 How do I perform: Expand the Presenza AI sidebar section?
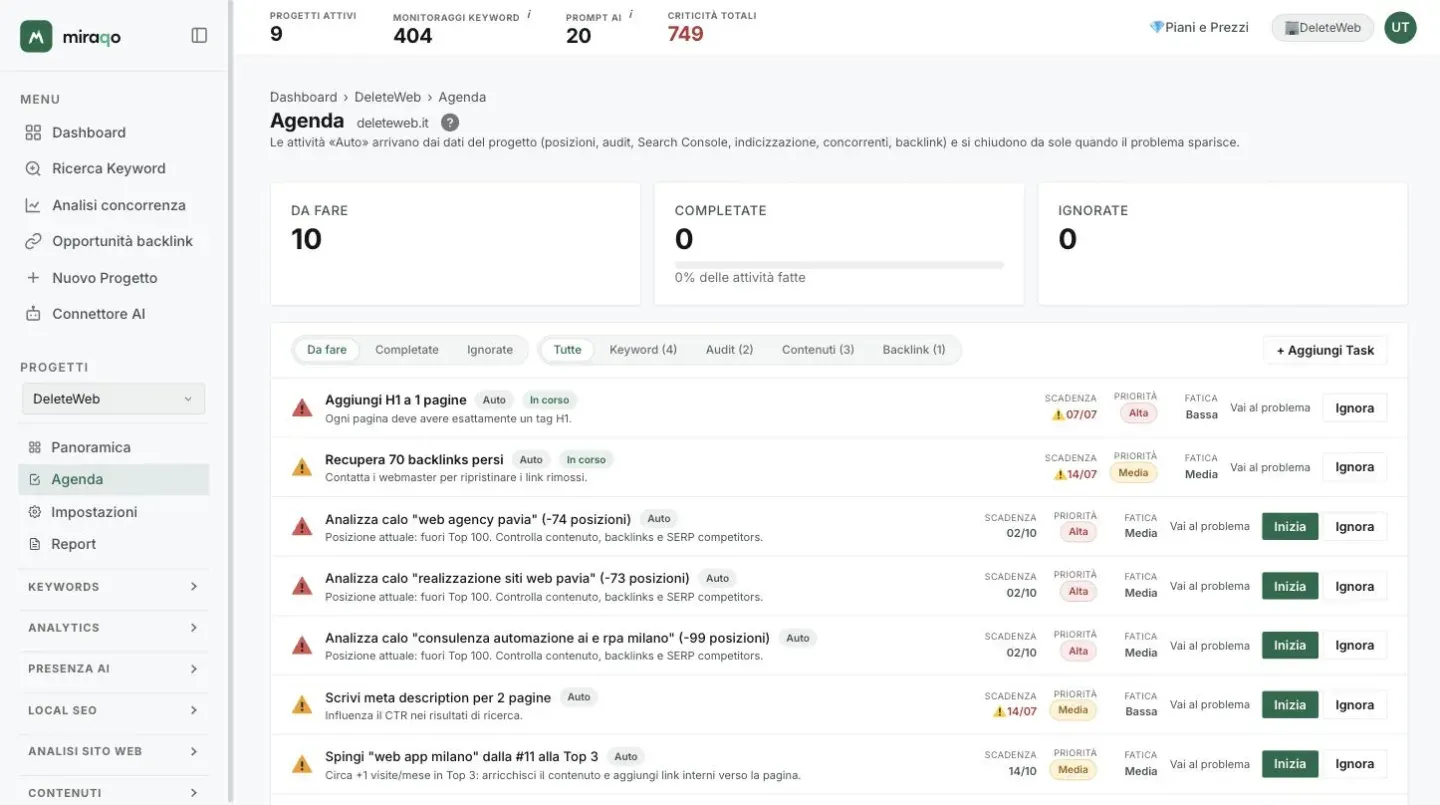coord(114,669)
